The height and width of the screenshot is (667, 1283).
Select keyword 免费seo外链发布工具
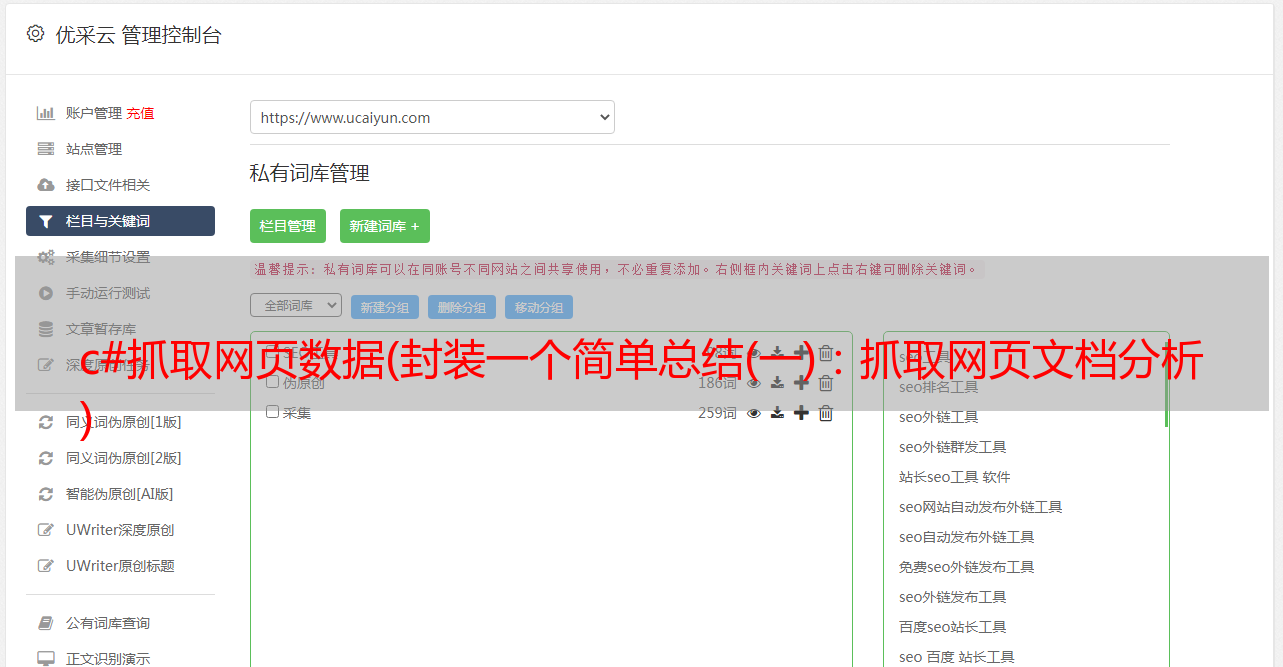pos(967,567)
